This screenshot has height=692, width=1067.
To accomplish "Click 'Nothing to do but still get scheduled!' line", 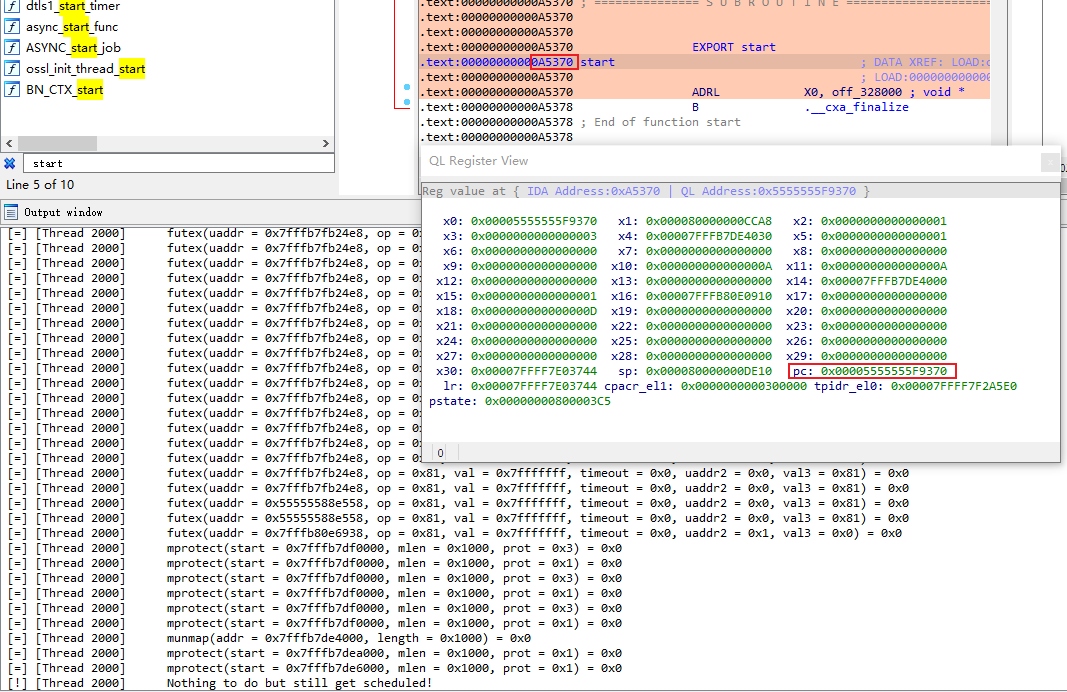I will tap(299, 683).
